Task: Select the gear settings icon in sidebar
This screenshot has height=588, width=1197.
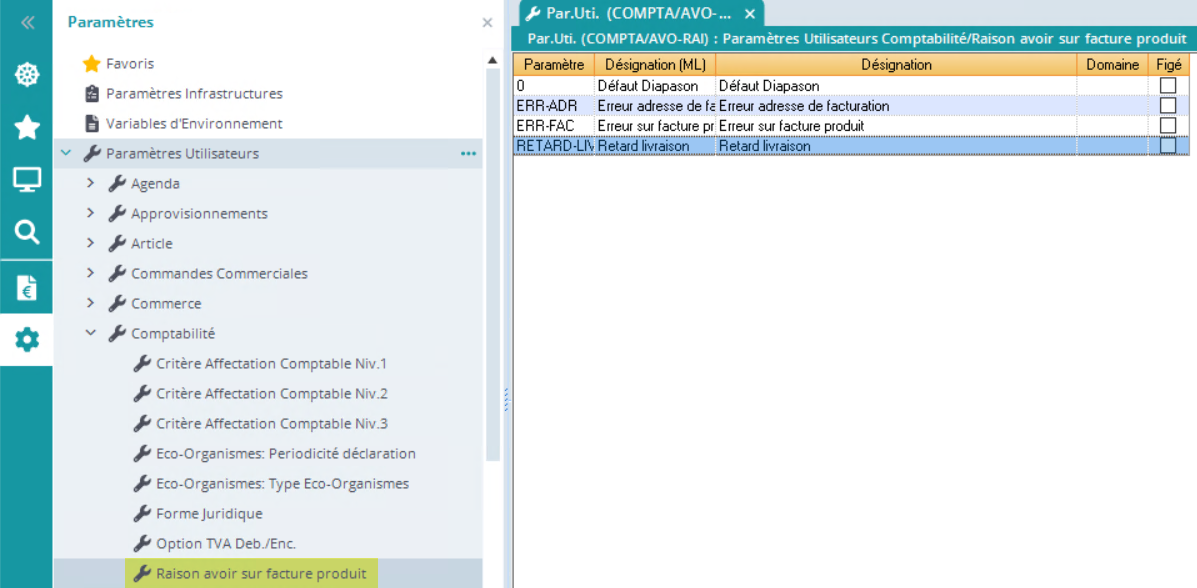Action: (27, 340)
